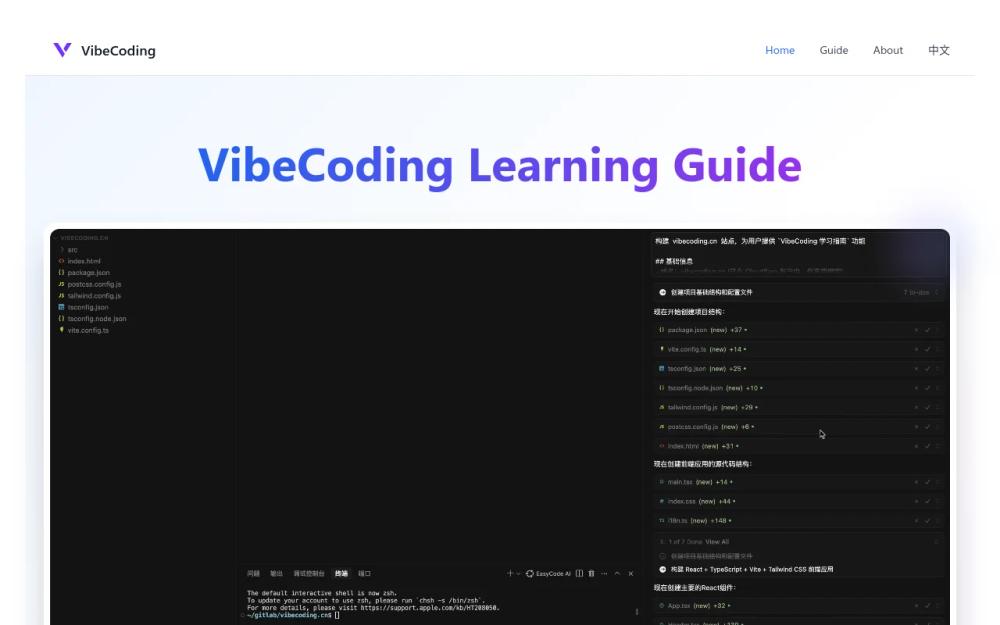Open the Home navigation link
This screenshot has height=625, width=1000.
click(x=779, y=50)
